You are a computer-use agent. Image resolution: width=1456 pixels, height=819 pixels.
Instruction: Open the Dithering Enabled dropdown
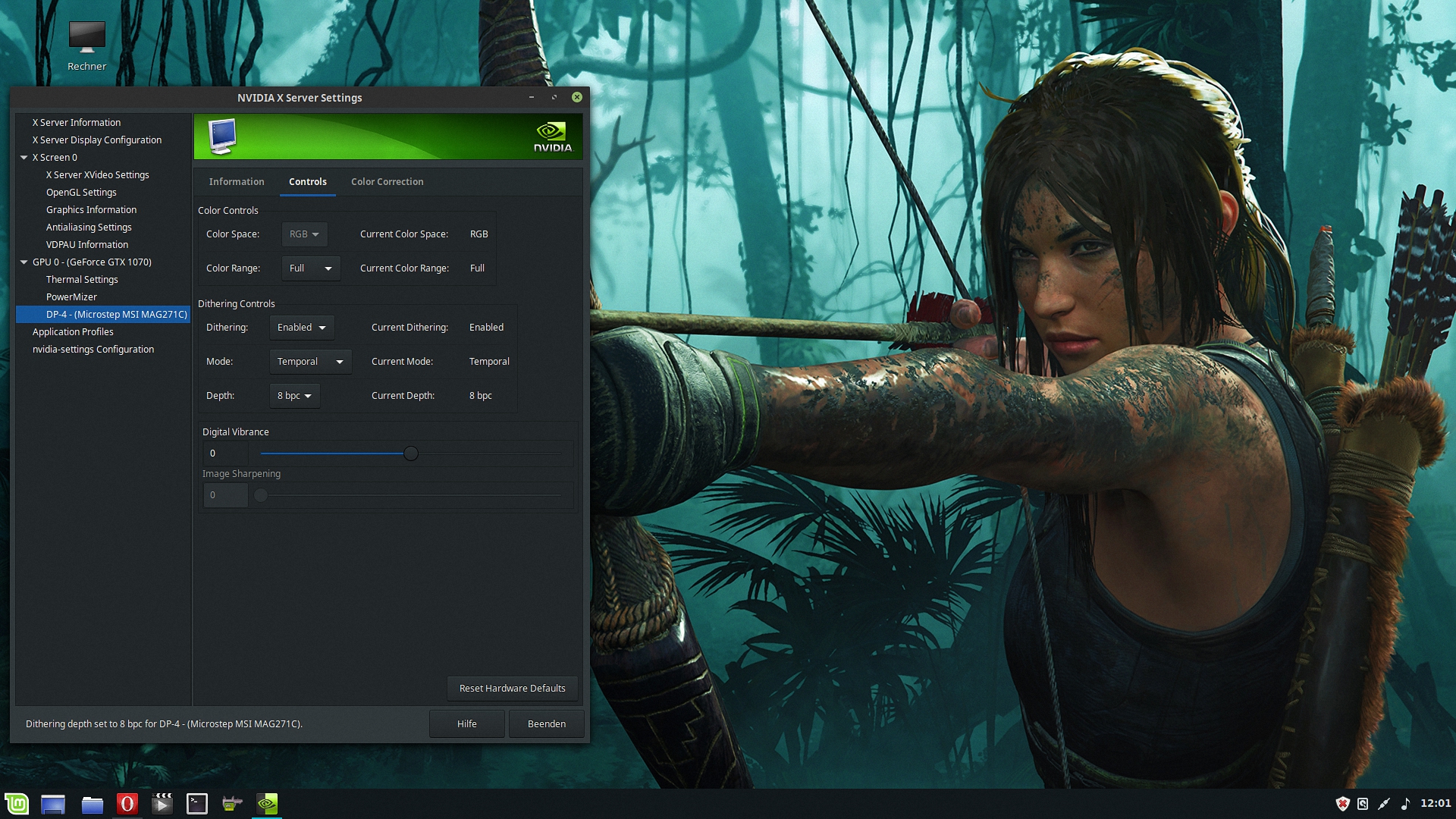click(302, 328)
